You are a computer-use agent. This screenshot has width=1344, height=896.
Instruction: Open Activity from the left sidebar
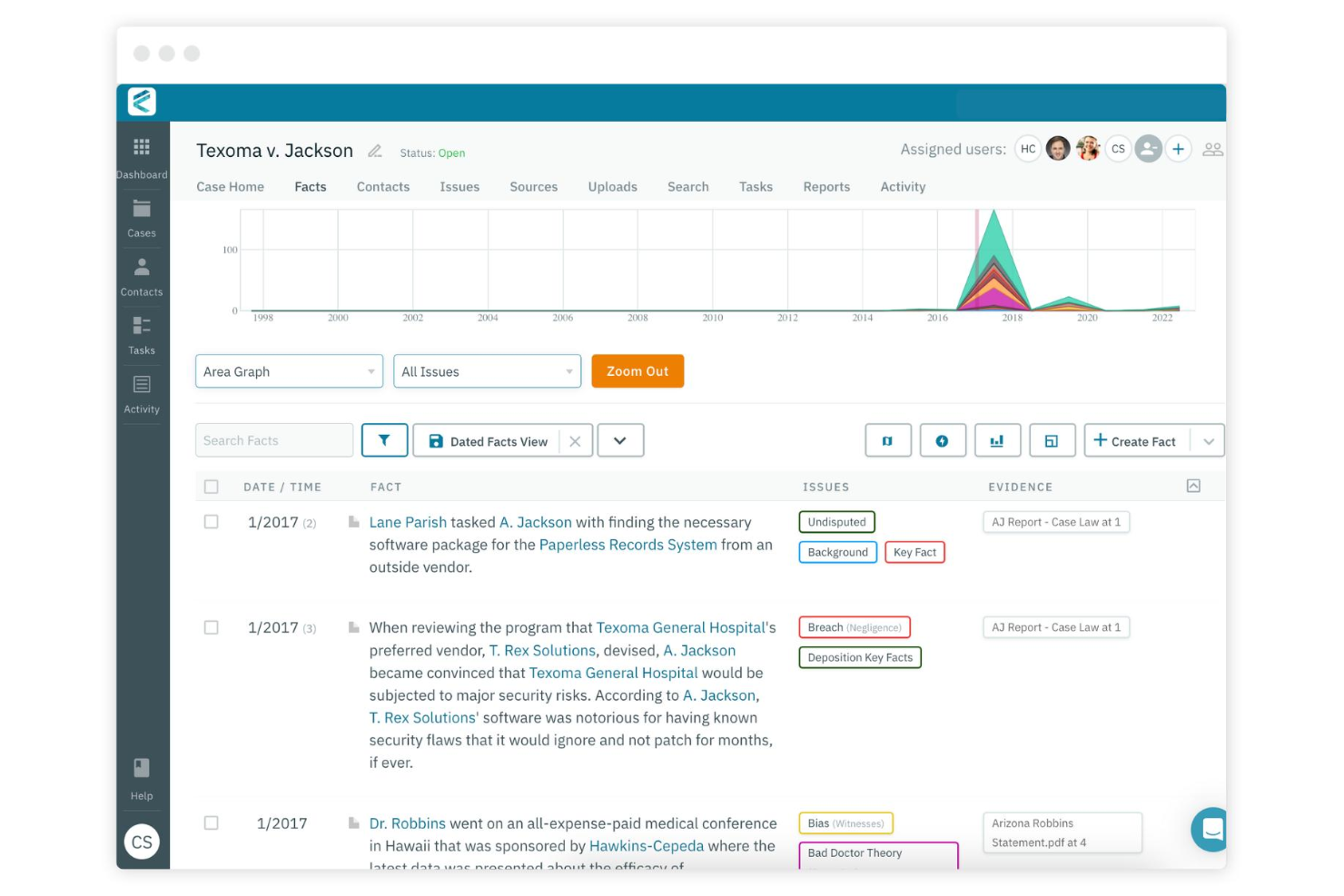(x=142, y=392)
